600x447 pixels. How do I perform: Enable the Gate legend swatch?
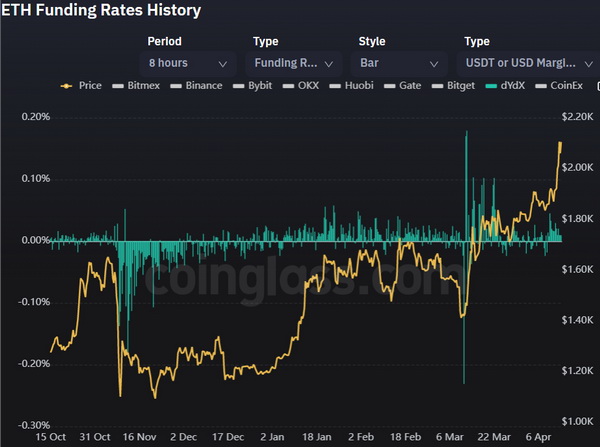(x=391, y=86)
